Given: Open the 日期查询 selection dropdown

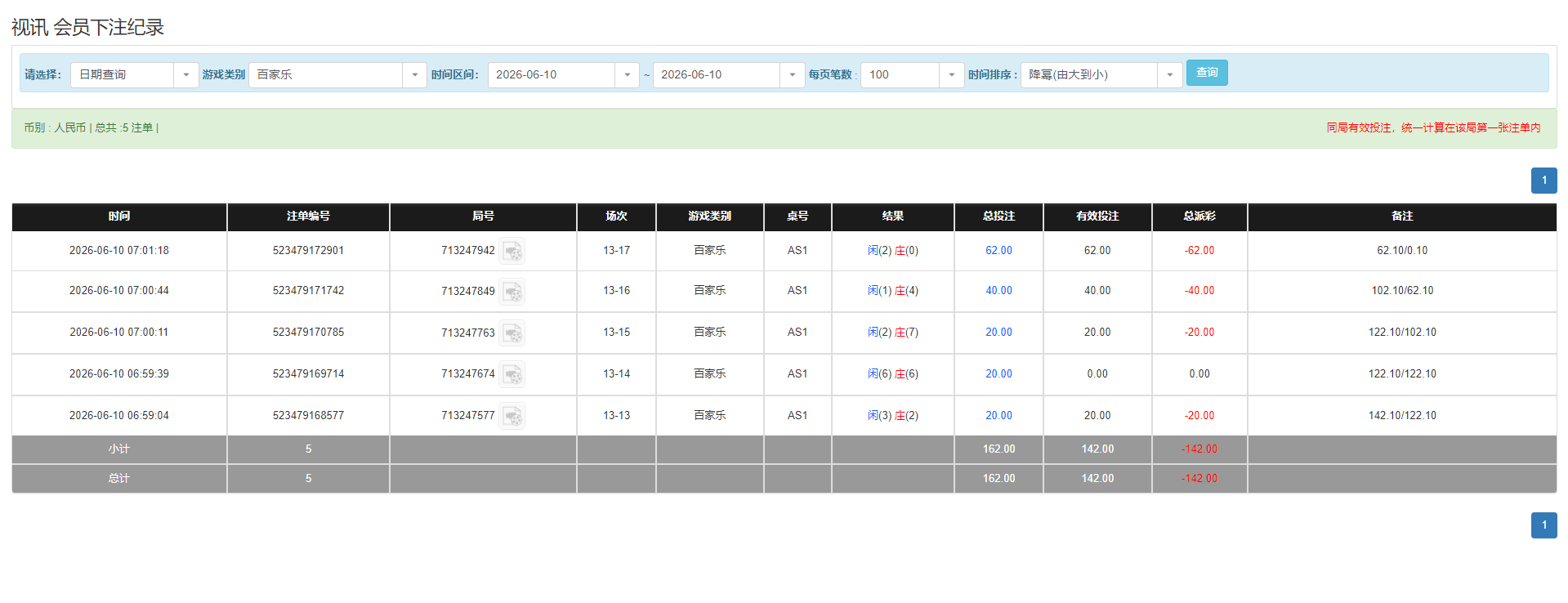Looking at the screenshot, I should click(x=134, y=74).
